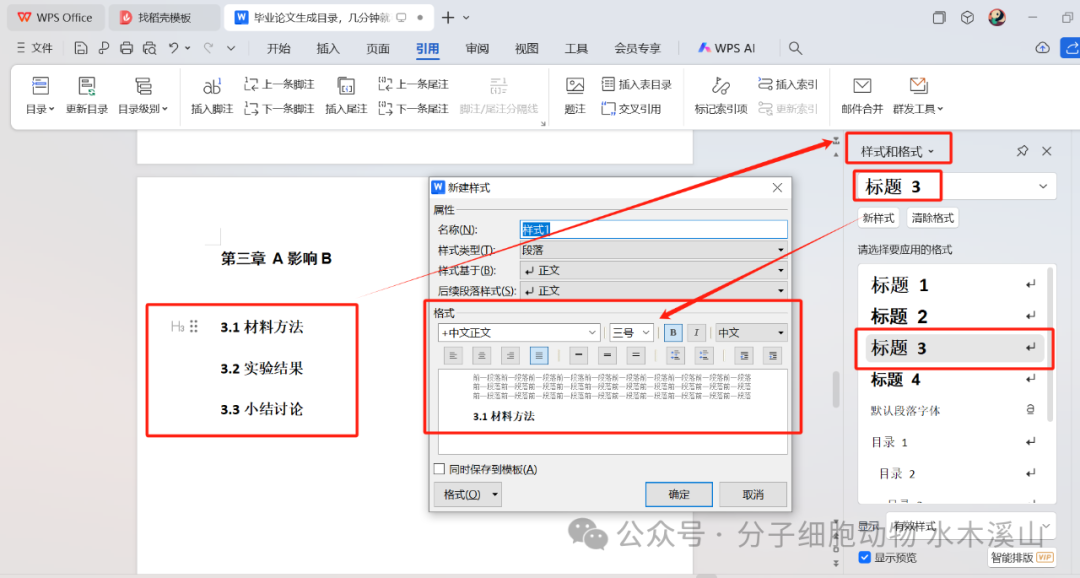1080x578 pixels.
Task: Toggle Italic in 新建样式 dialog
Action: [x=696, y=333]
